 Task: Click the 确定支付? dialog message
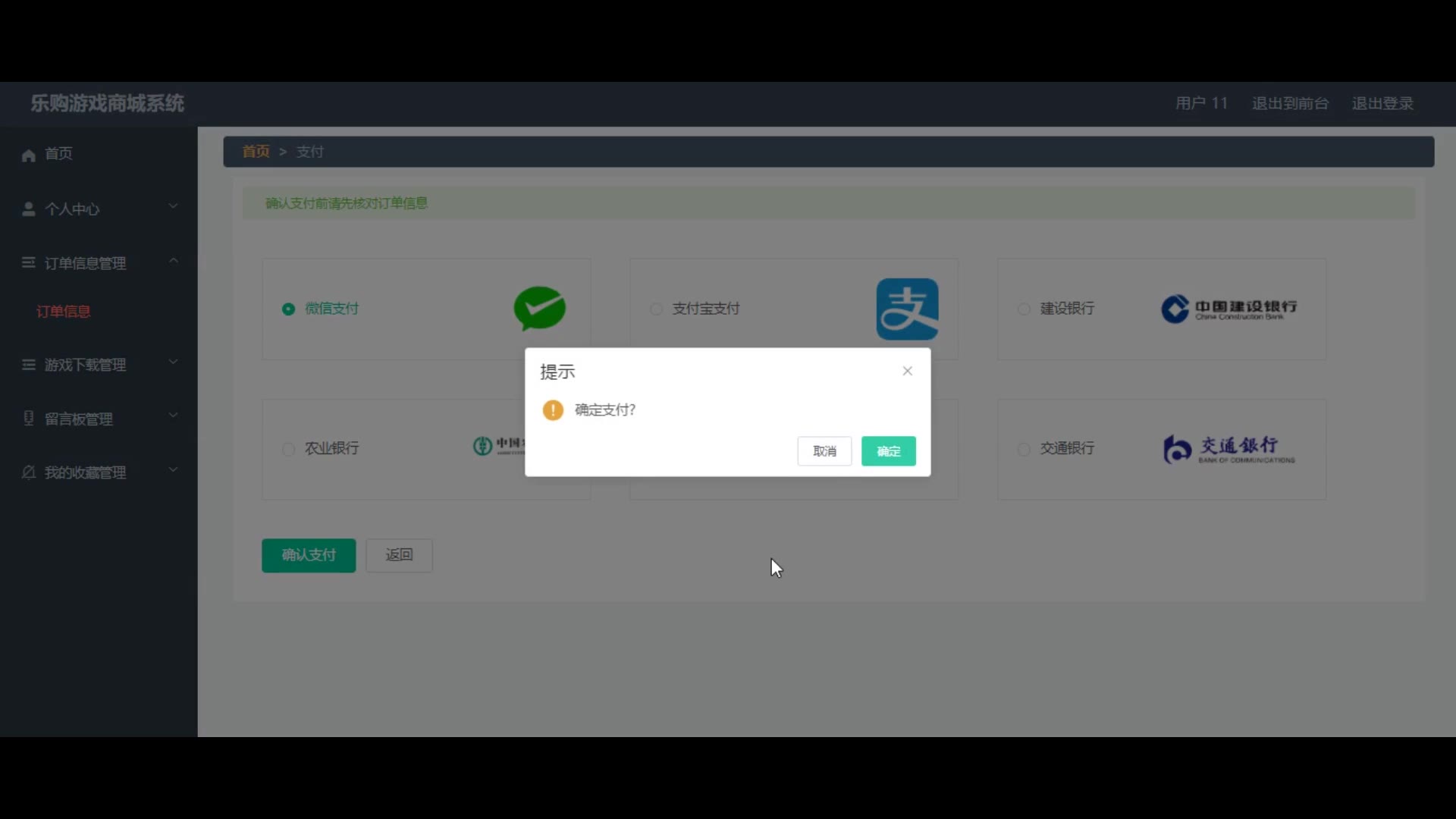click(605, 410)
